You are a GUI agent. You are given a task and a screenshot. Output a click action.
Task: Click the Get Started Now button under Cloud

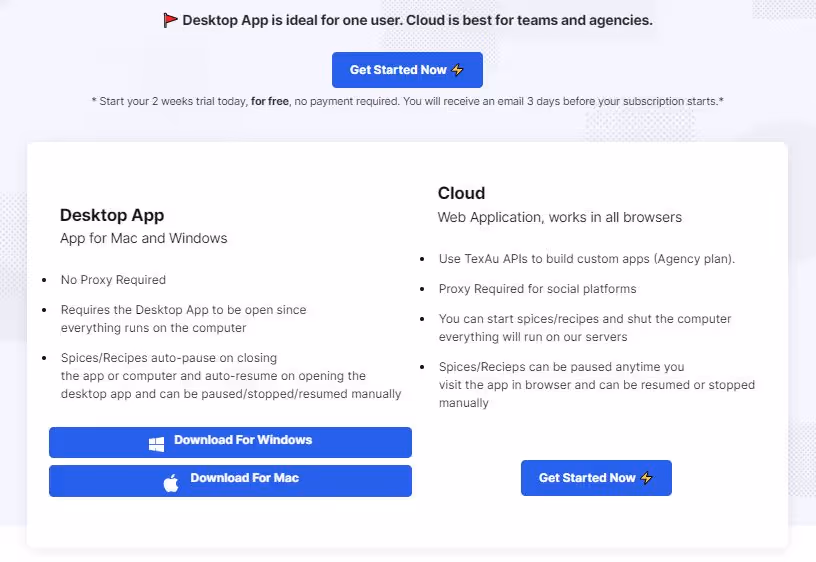(596, 478)
